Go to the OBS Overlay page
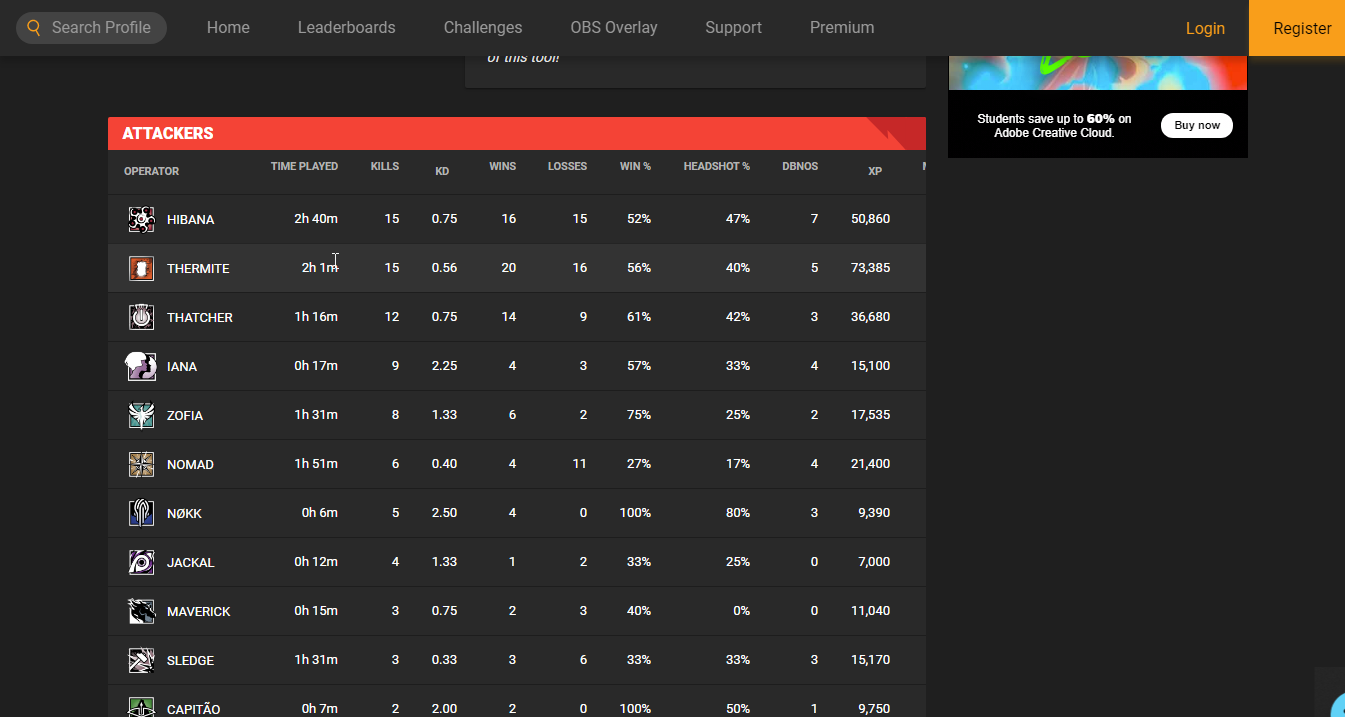 tap(613, 28)
